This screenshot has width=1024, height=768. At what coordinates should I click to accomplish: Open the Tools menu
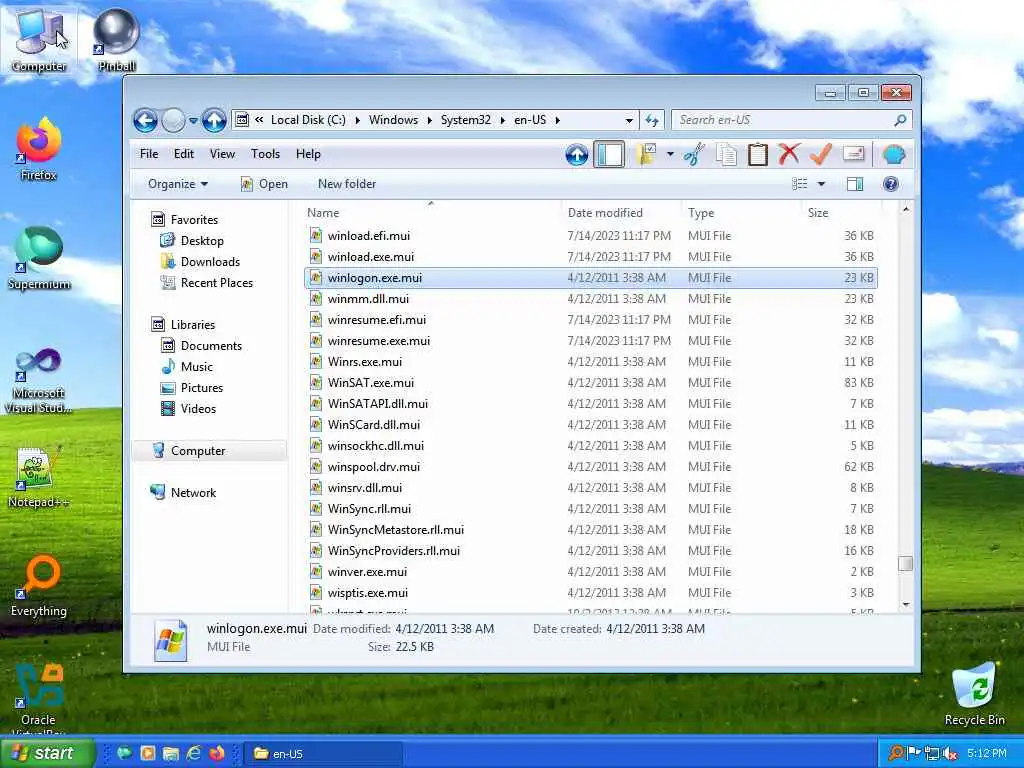(x=265, y=154)
